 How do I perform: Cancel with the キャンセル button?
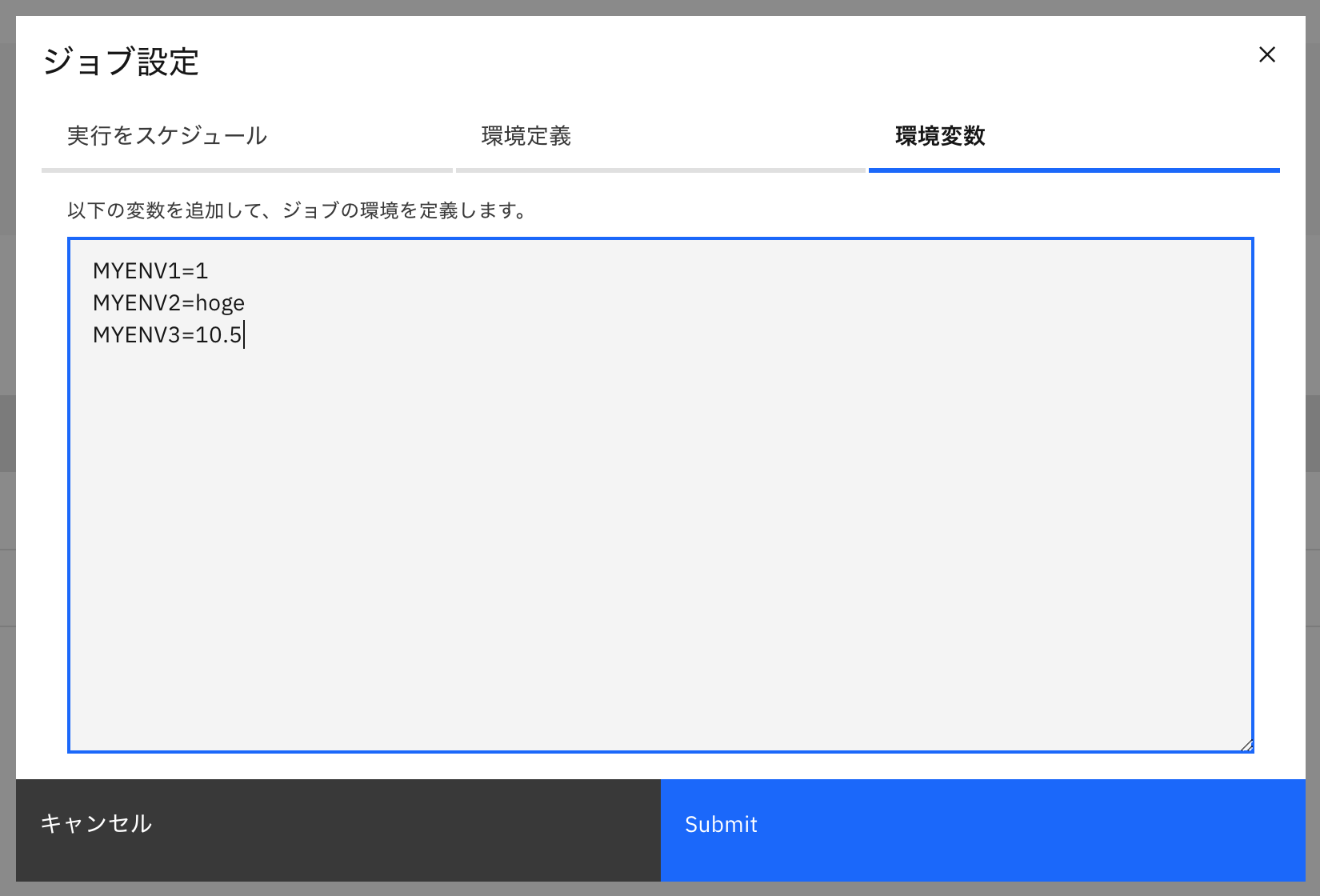(338, 830)
